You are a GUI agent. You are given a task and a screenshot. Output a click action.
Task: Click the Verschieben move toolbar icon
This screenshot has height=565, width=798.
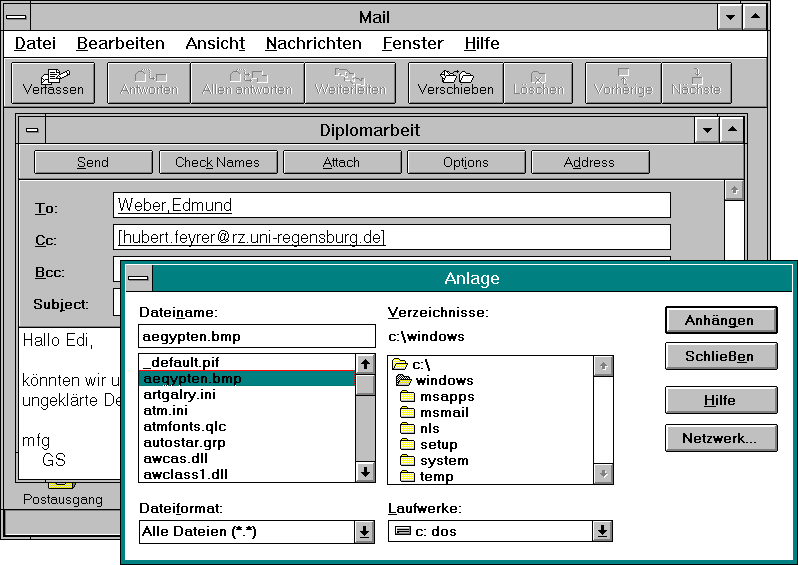point(455,83)
